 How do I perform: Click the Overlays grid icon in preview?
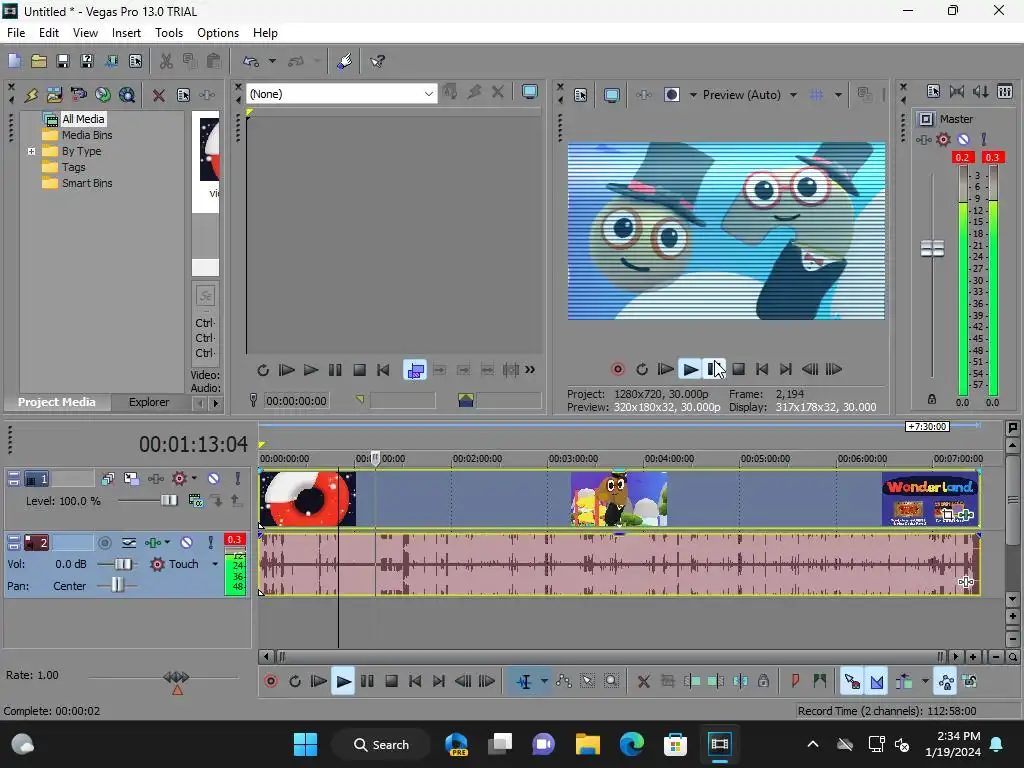point(816,95)
